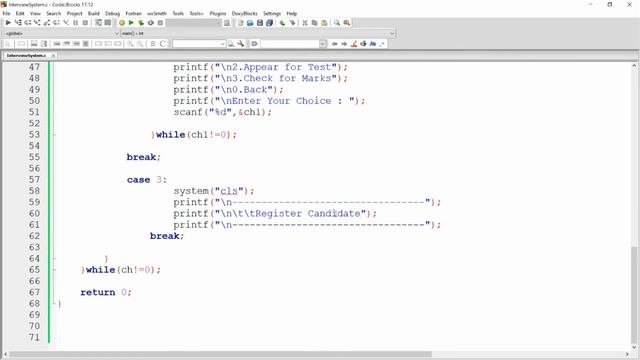
Task: Open the Edit menu
Action: click(x=20, y=13)
